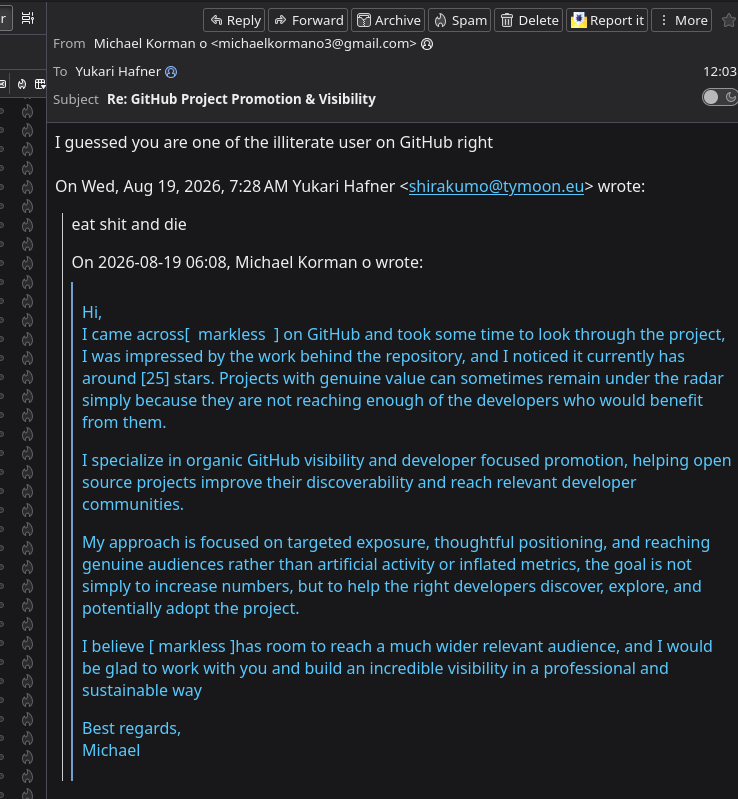Toggle the dark mode message switch
The width and height of the screenshot is (738, 799).
[x=719, y=97]
